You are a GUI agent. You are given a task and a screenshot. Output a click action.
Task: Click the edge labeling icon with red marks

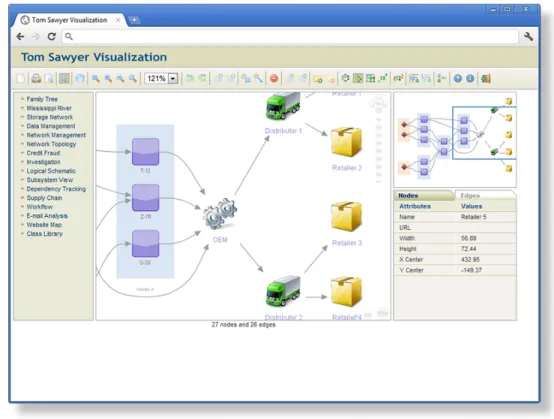[x=398, y=78]
